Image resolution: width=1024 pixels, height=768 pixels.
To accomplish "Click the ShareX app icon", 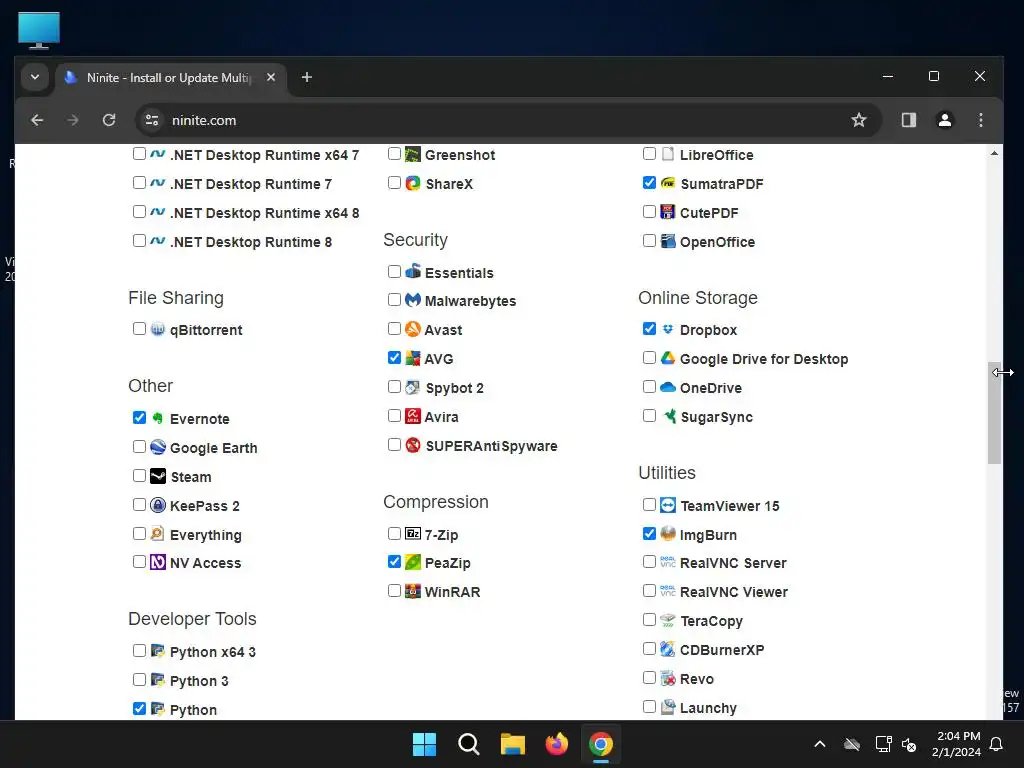I will point(413,184).
